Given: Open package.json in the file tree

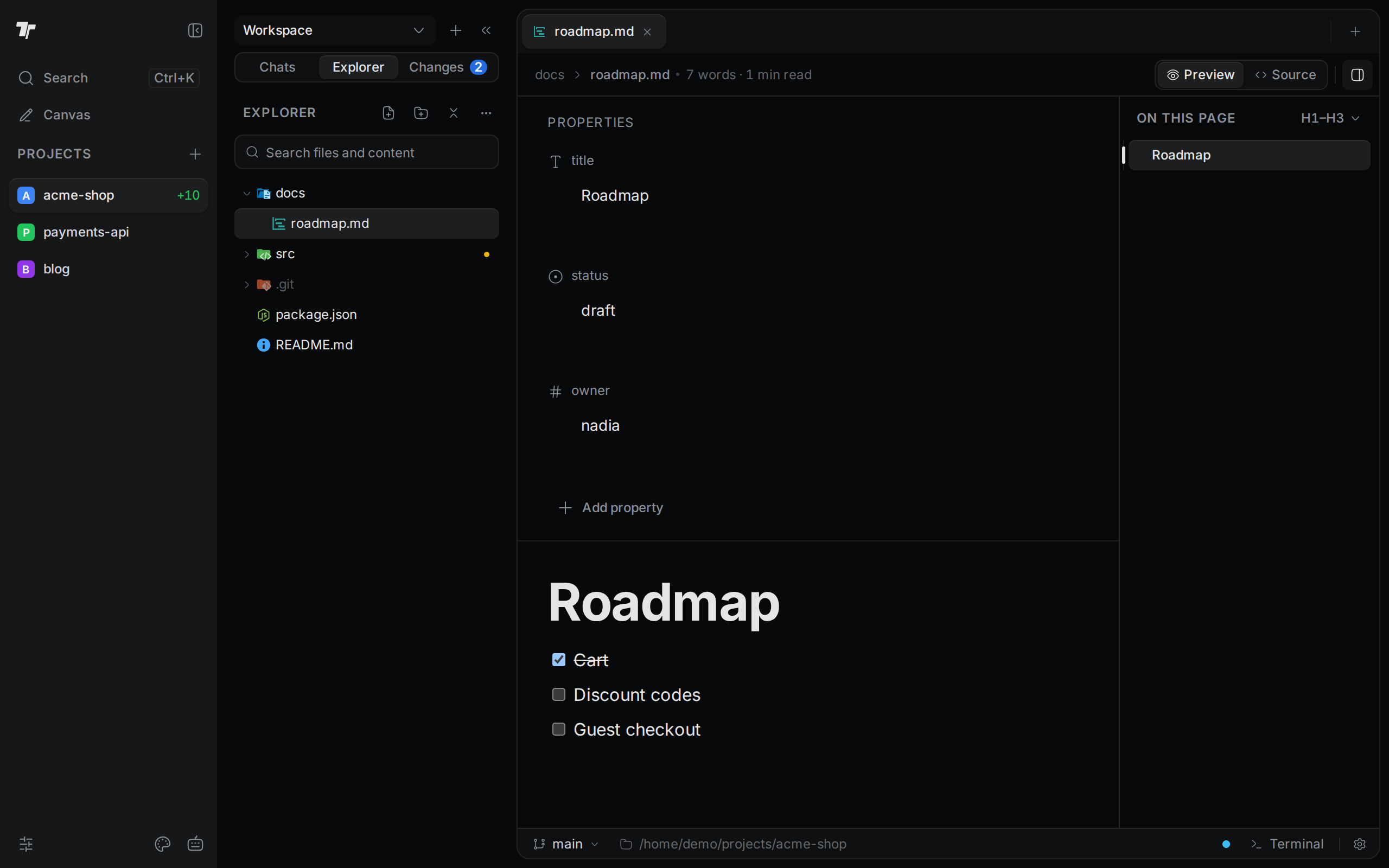Looking at the screenshot, I should click(x=366, y=315).
